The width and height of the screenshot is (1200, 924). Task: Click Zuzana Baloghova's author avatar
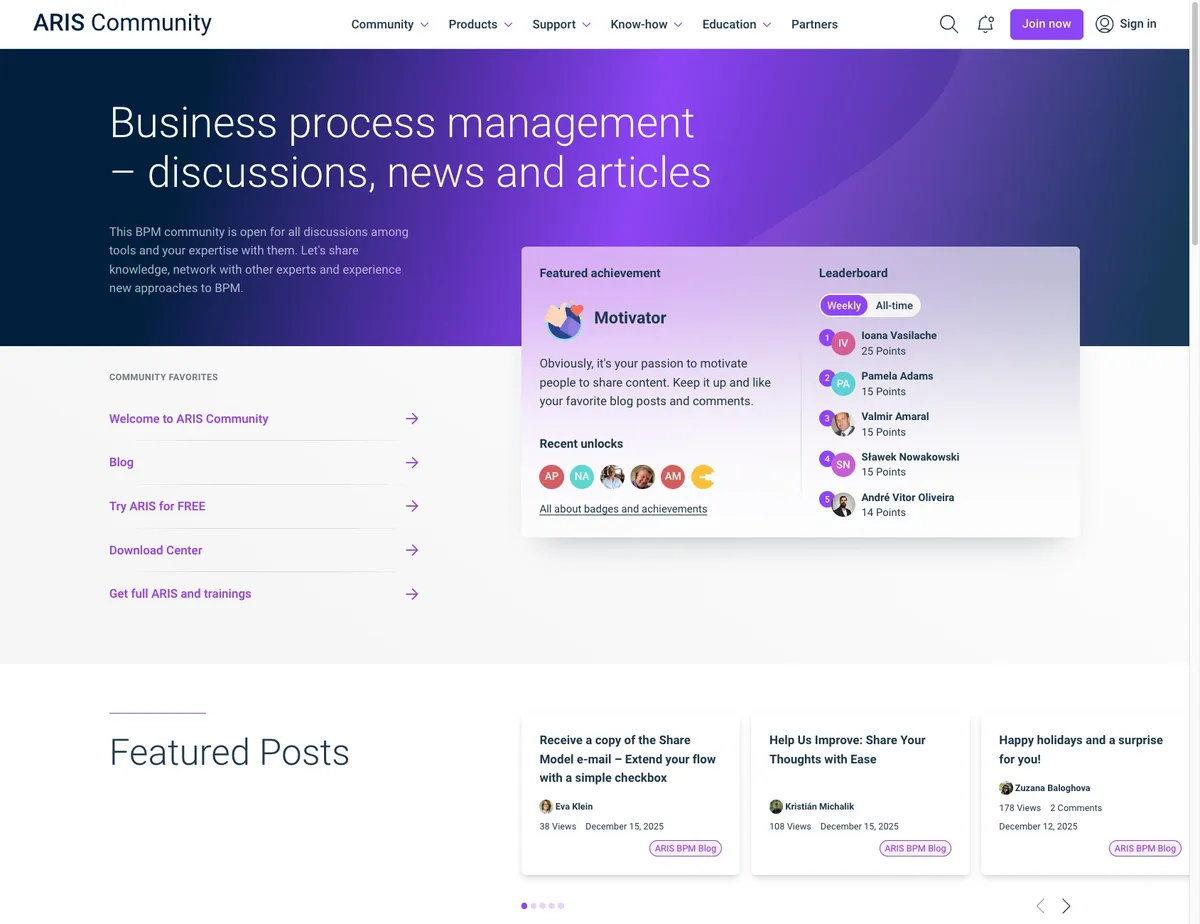click(1006, 788)
